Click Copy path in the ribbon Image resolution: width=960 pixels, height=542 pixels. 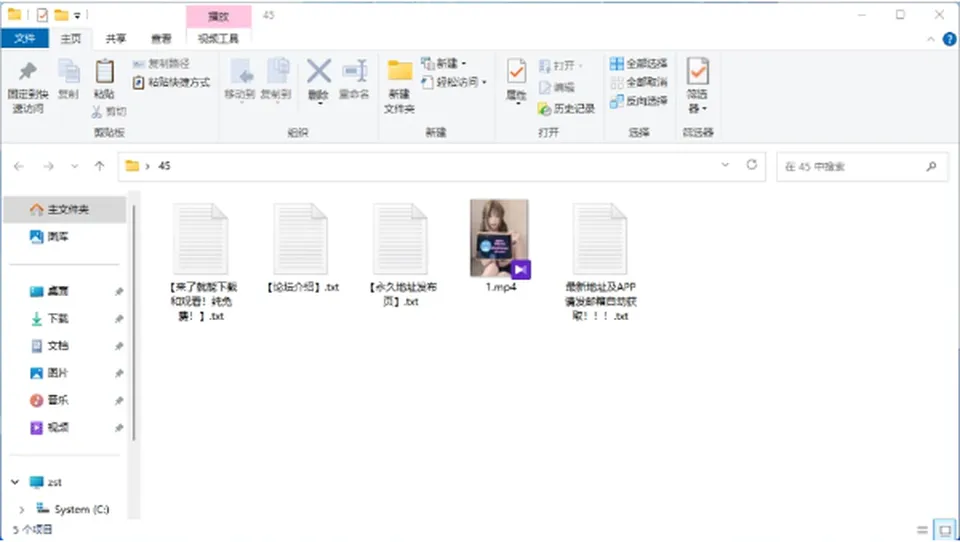(162, 64)
